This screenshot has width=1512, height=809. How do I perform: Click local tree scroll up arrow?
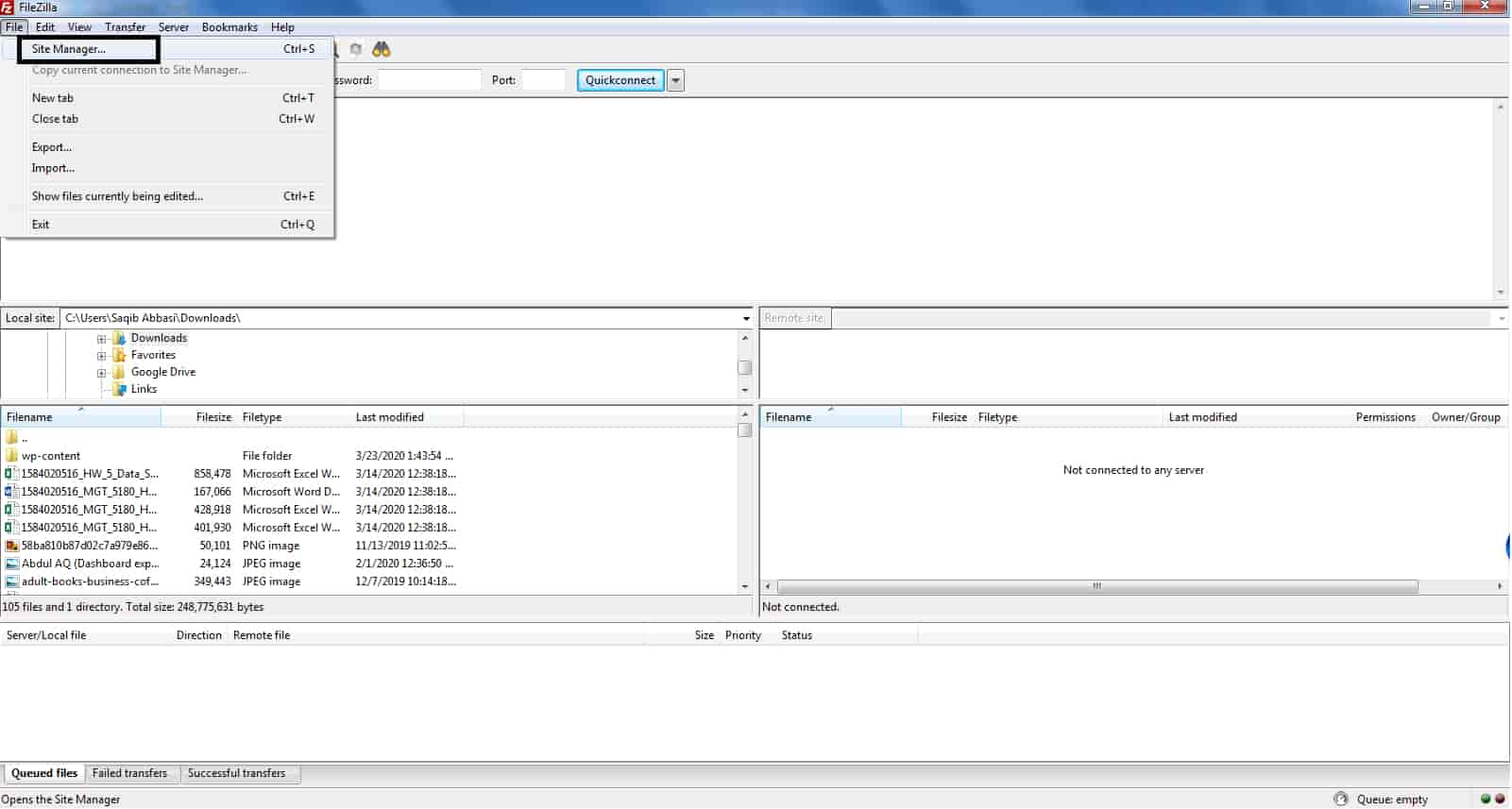pyautogui.click(x=745, y=337)
